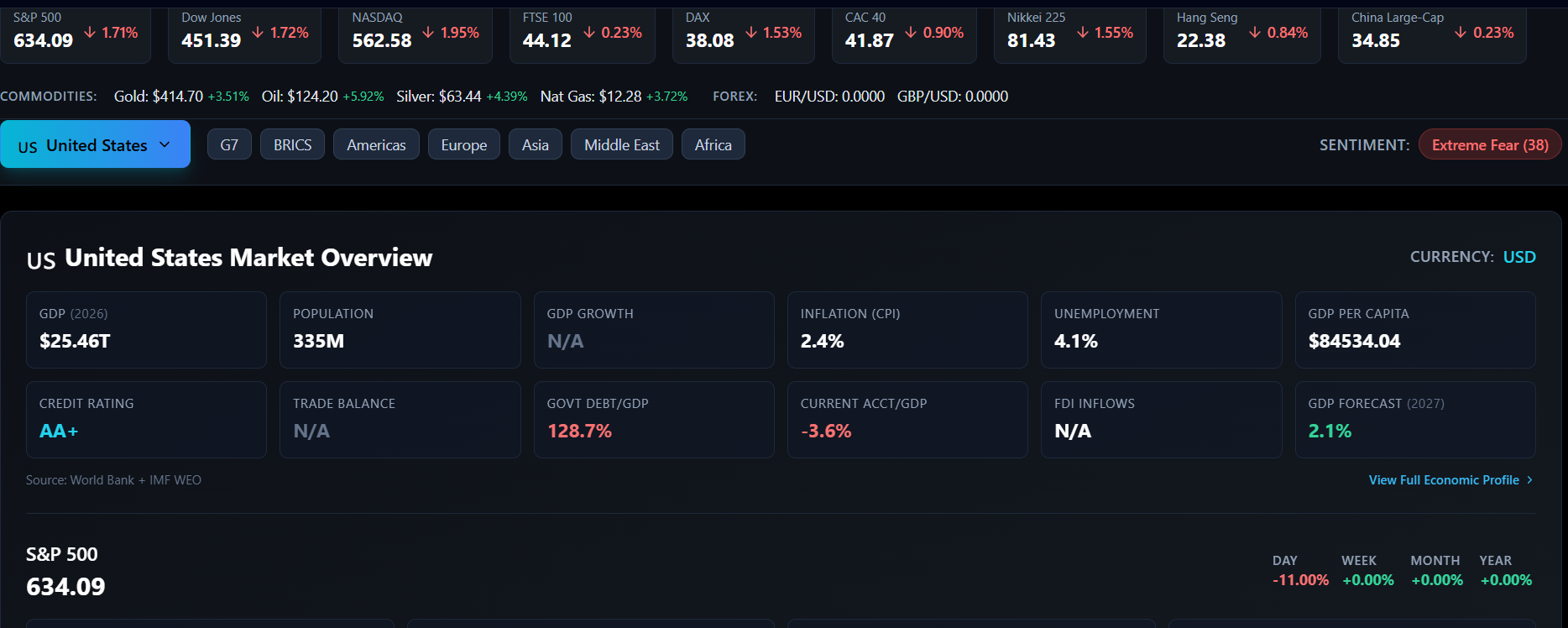This screenshot has height=628, width=1568.
Task: Select the Asia region filter
Action: (x=536, y=144)
